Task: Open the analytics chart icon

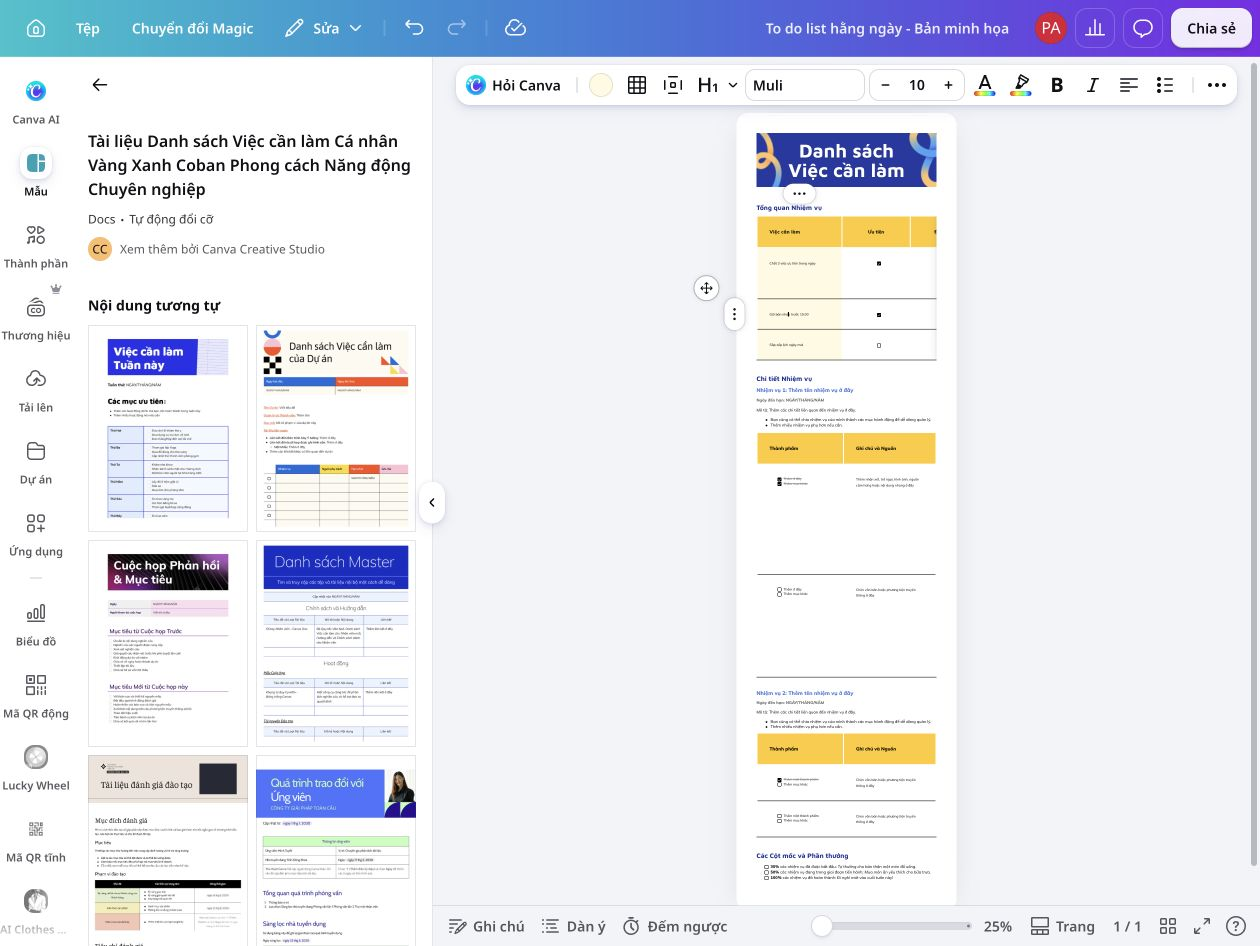Action: point(1095,28)
